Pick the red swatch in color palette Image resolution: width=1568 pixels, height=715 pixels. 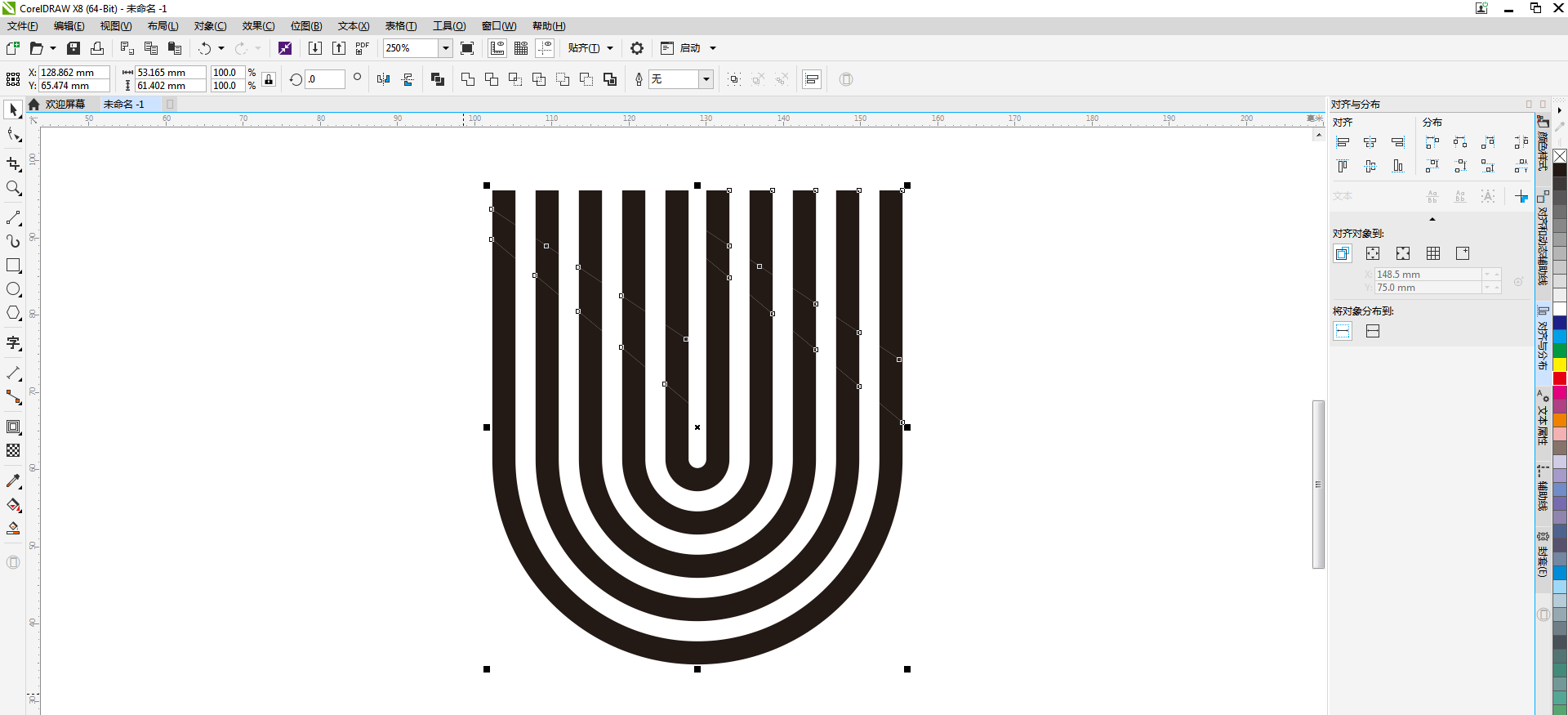point(1560,378)
